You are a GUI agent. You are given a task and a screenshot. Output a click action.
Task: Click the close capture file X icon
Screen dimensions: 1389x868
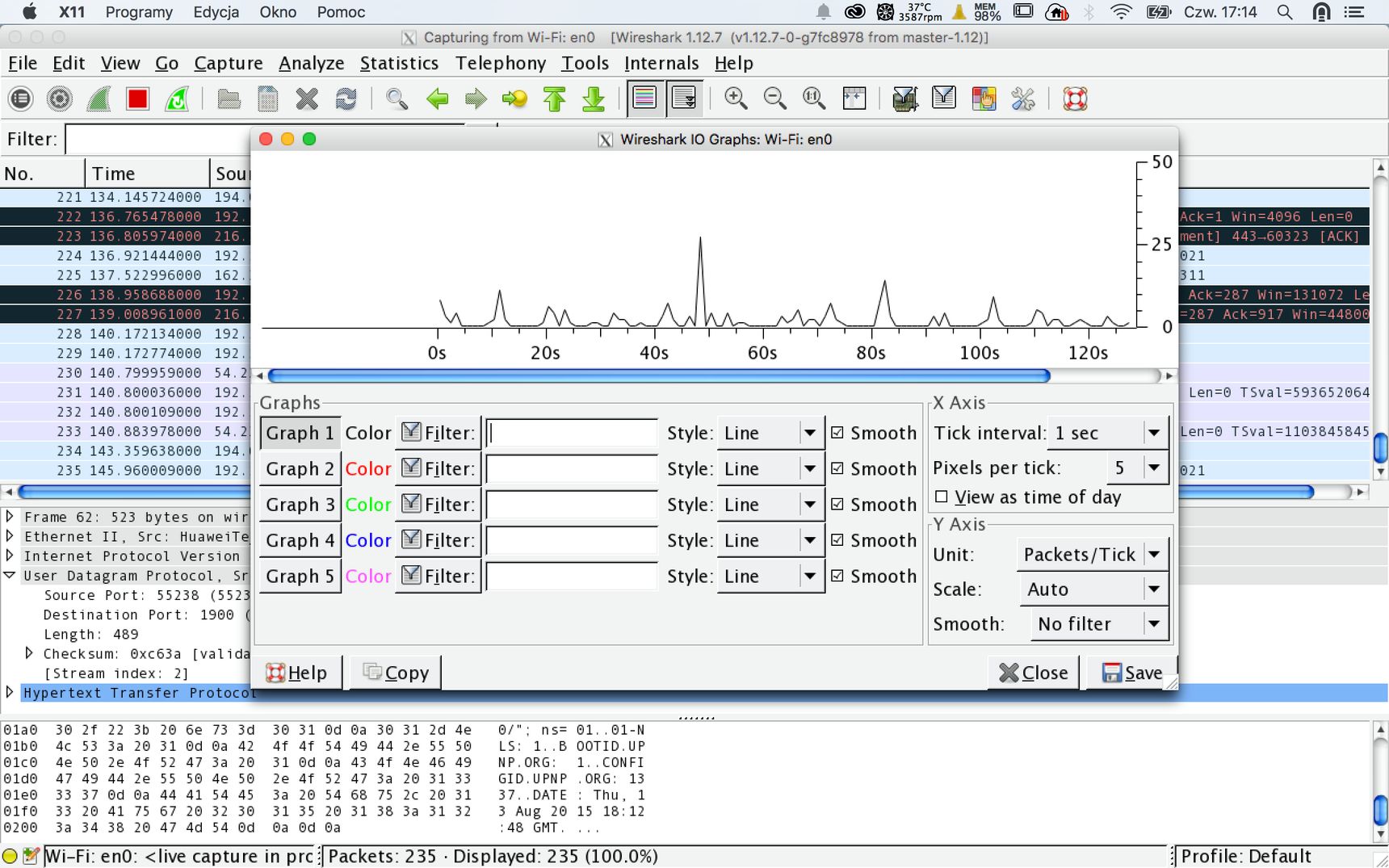click(307, 99)
